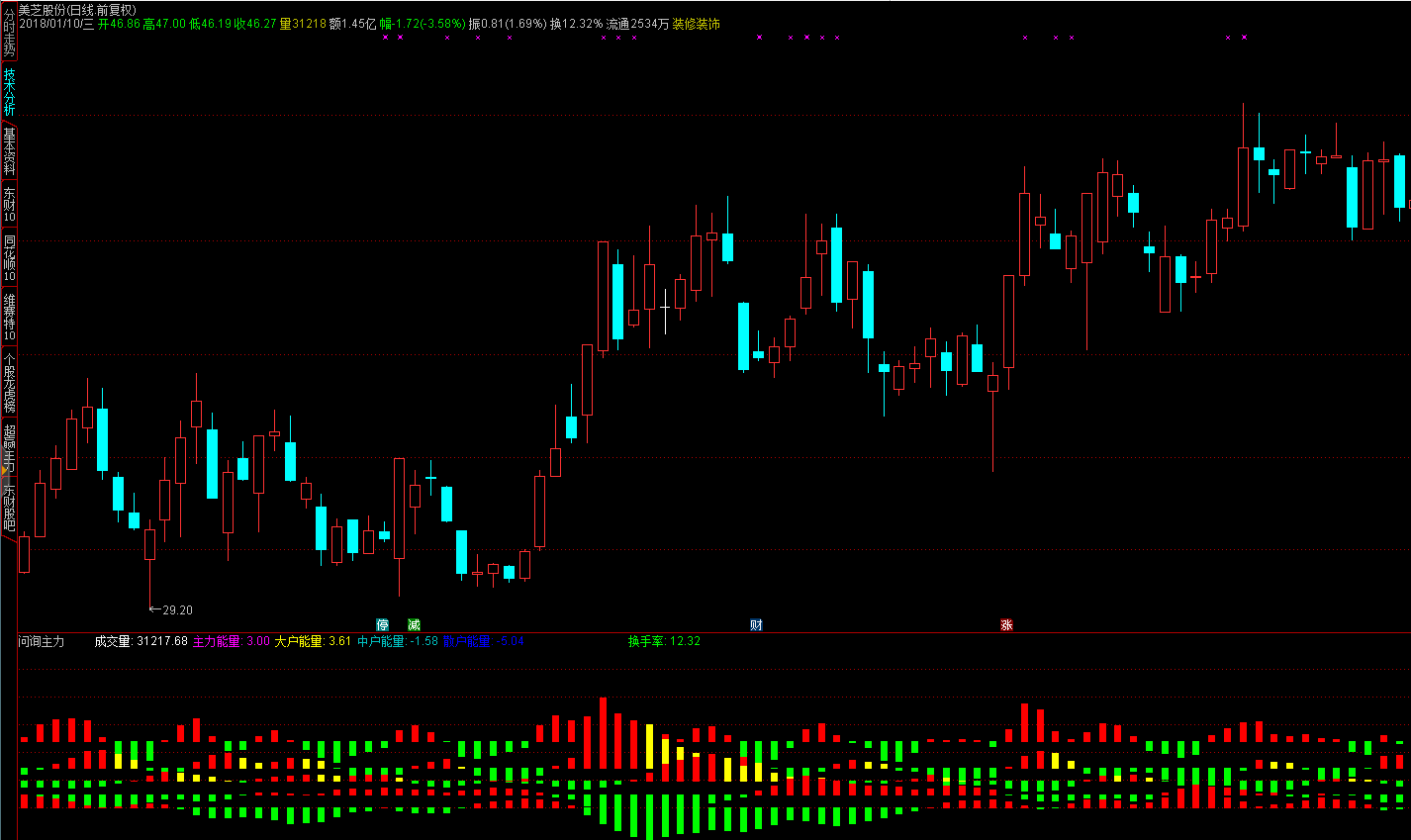
Task: Open the 基本资料 sidebar tab
Action: point(9,150)
